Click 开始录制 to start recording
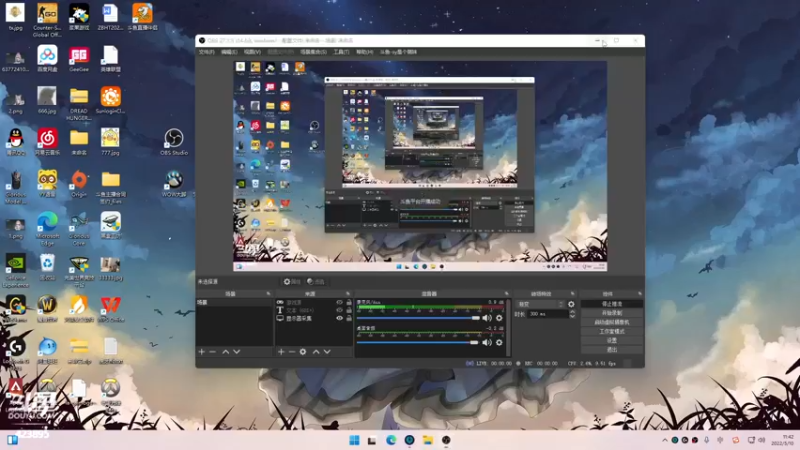Image resolution: width=800 pixels, height=450 pixels. coord(612,313)
